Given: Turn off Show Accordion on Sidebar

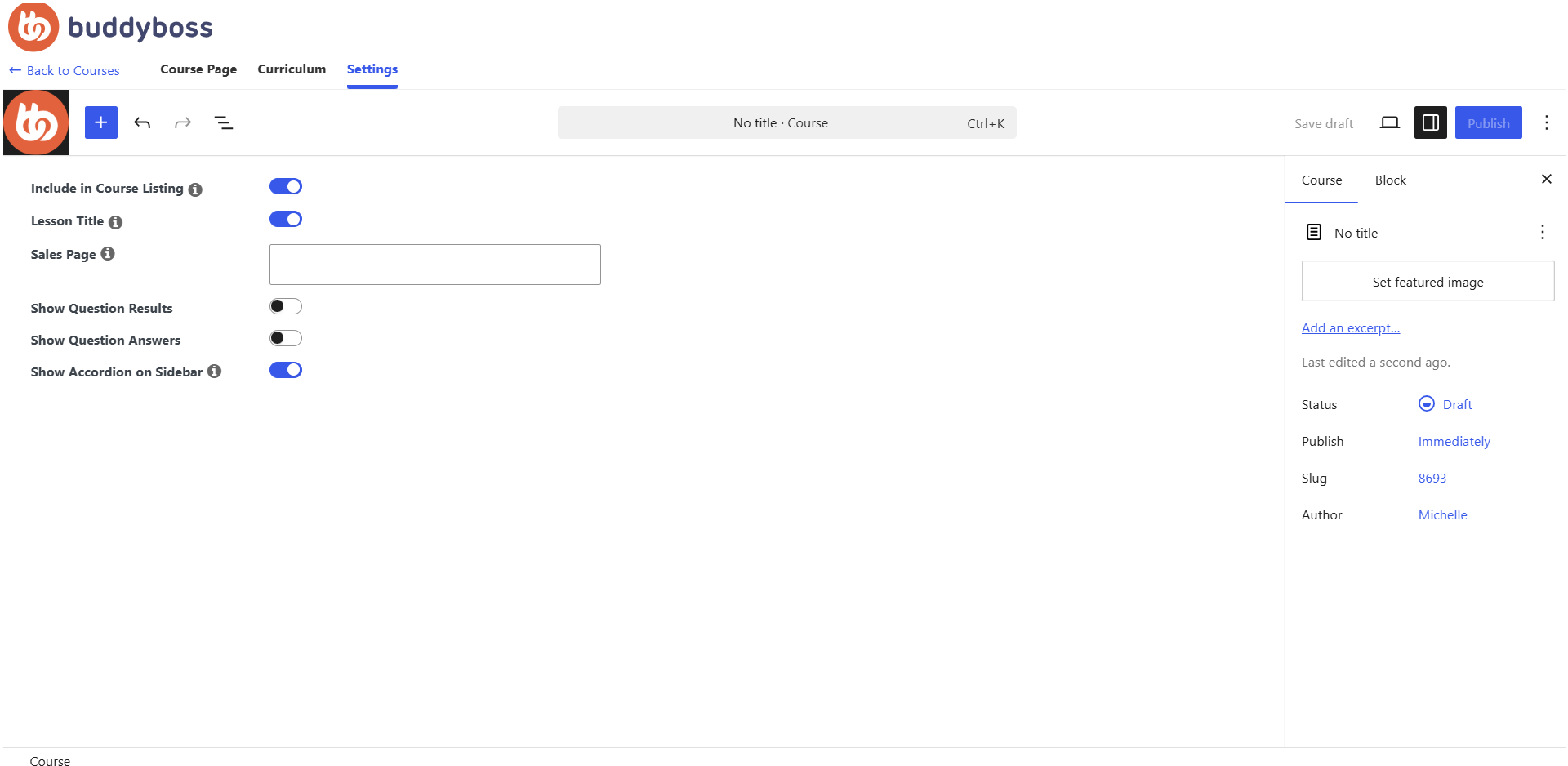Looking at the screenshot, I should [x=286, y=370].
